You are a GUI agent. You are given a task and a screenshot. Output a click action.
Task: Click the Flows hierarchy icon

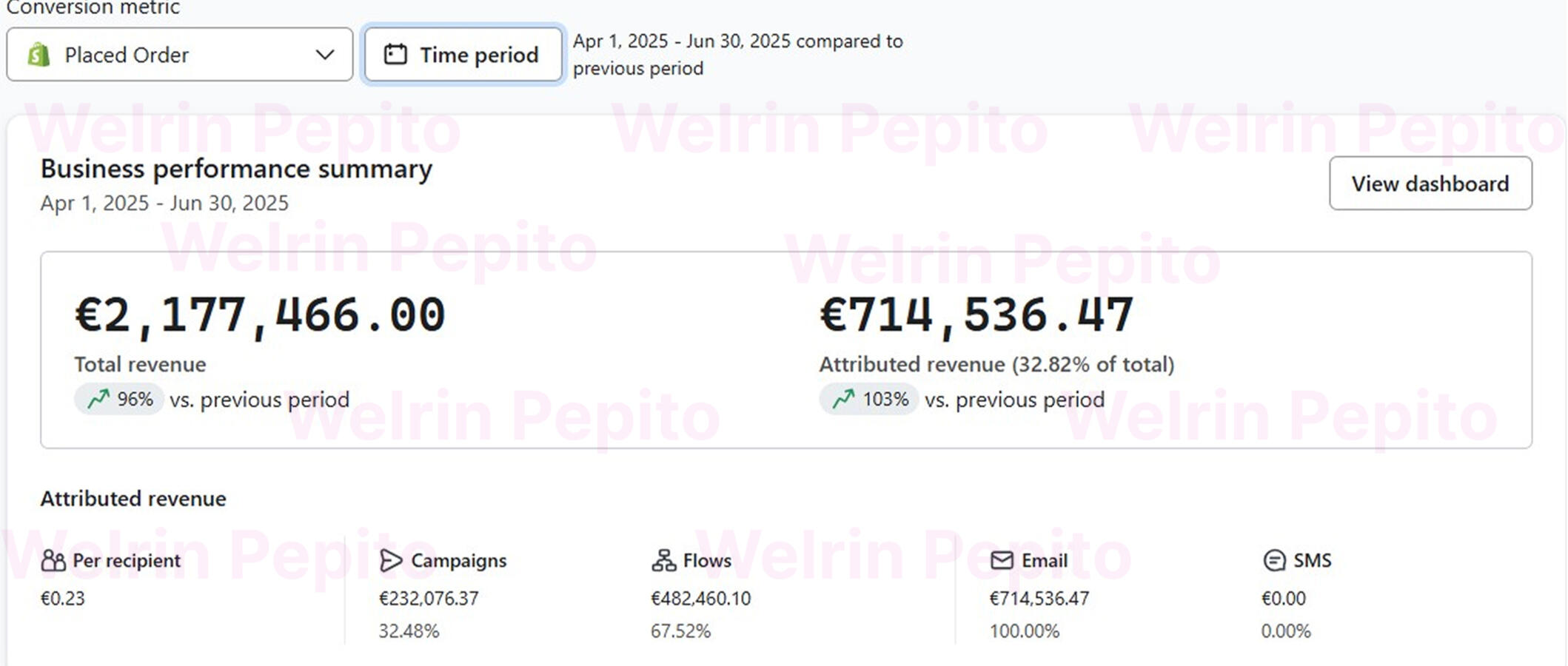coord(663,561)
